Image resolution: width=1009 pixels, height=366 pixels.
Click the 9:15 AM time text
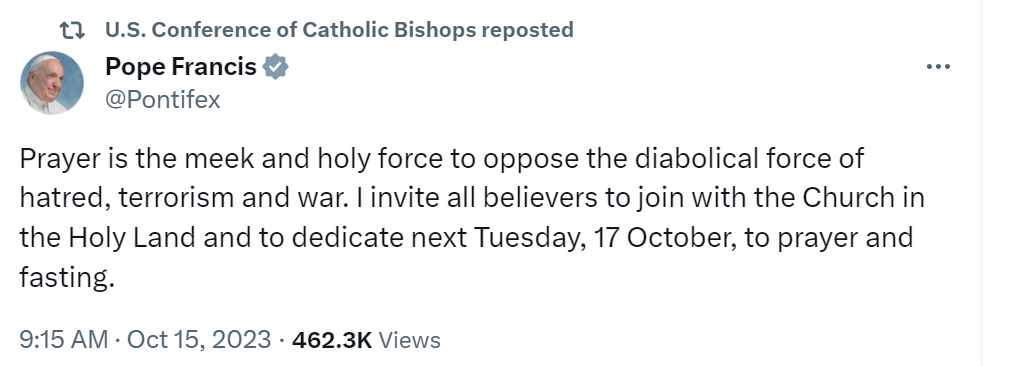click(x=64, y=339)
